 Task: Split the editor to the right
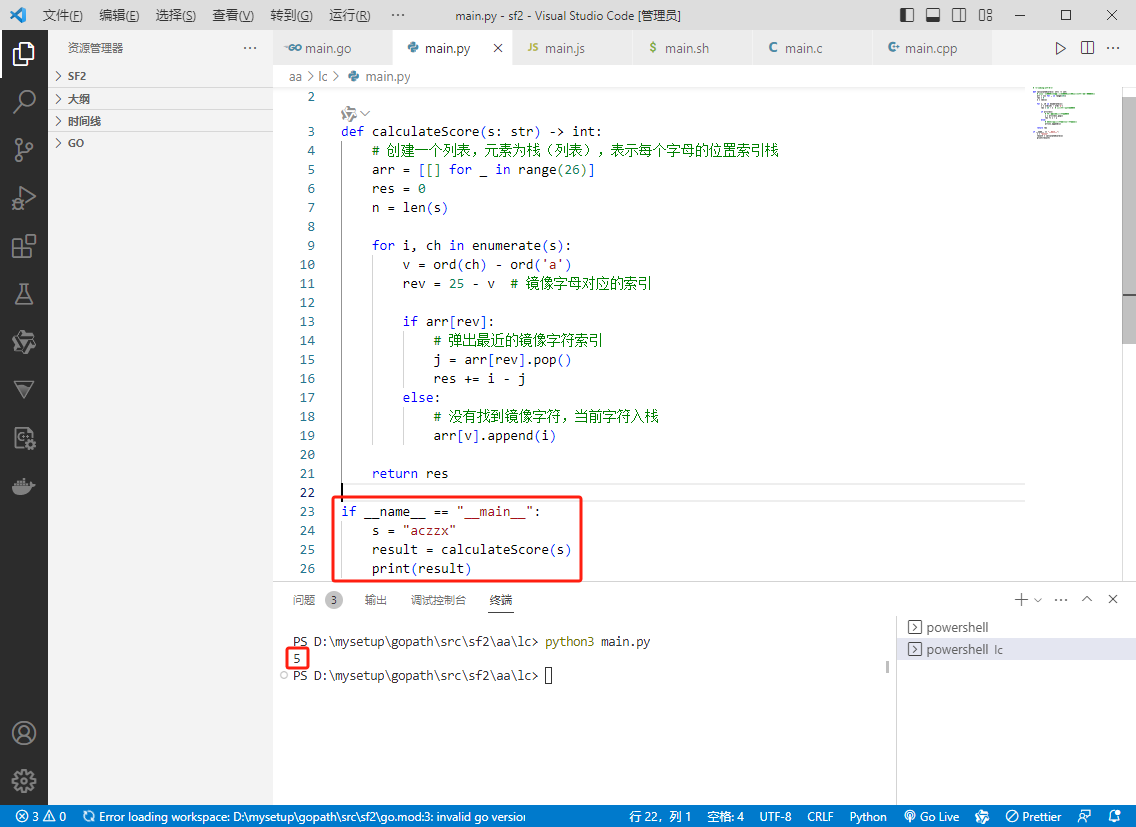pyautogui.click(x=1087, y=48)
